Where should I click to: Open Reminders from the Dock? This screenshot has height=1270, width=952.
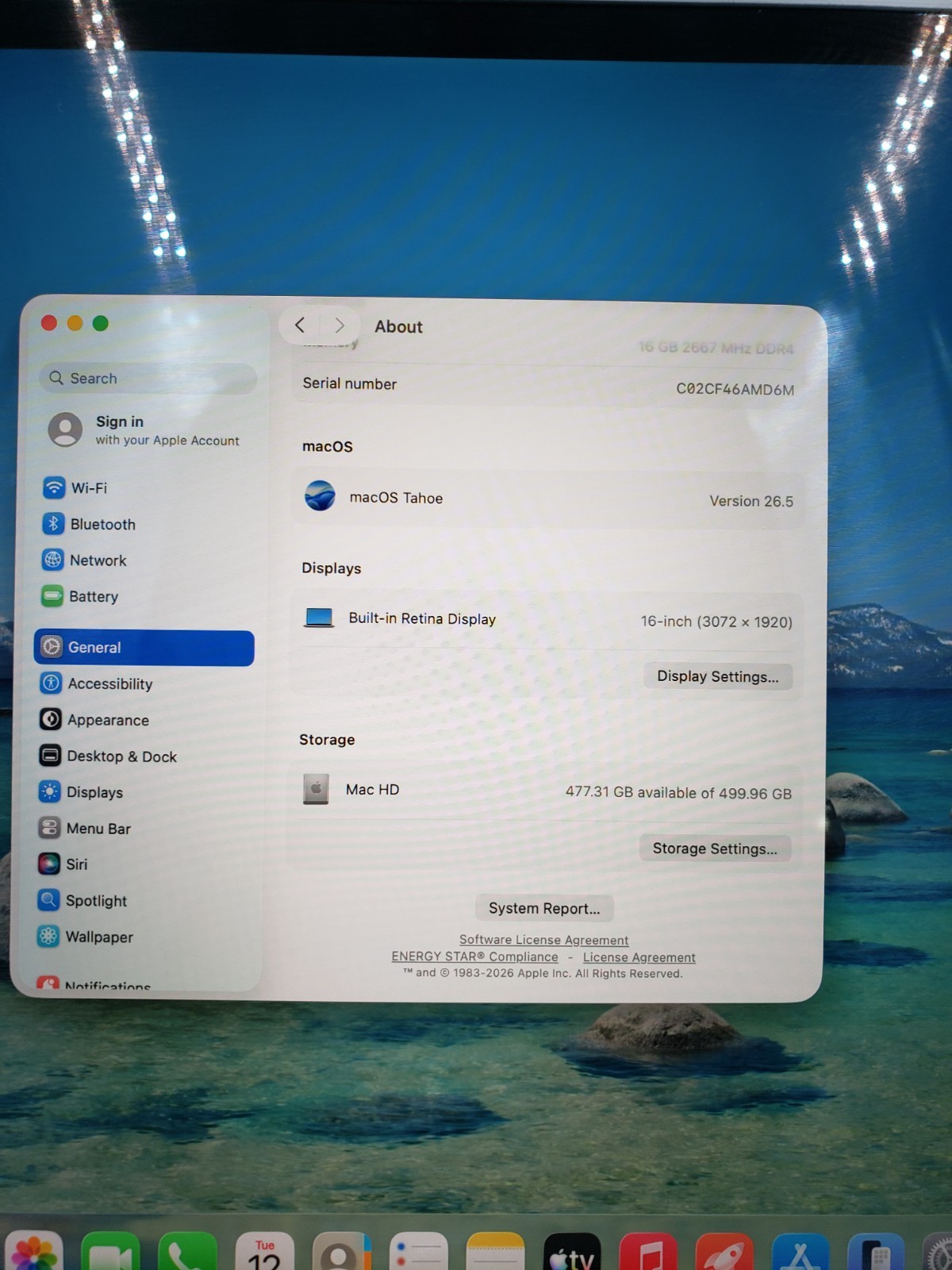pos(418,1253)
